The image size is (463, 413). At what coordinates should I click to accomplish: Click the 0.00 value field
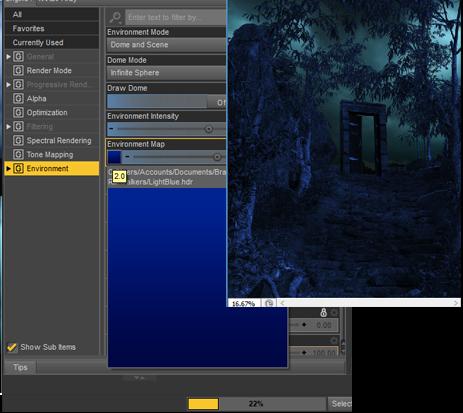(323, 325)
